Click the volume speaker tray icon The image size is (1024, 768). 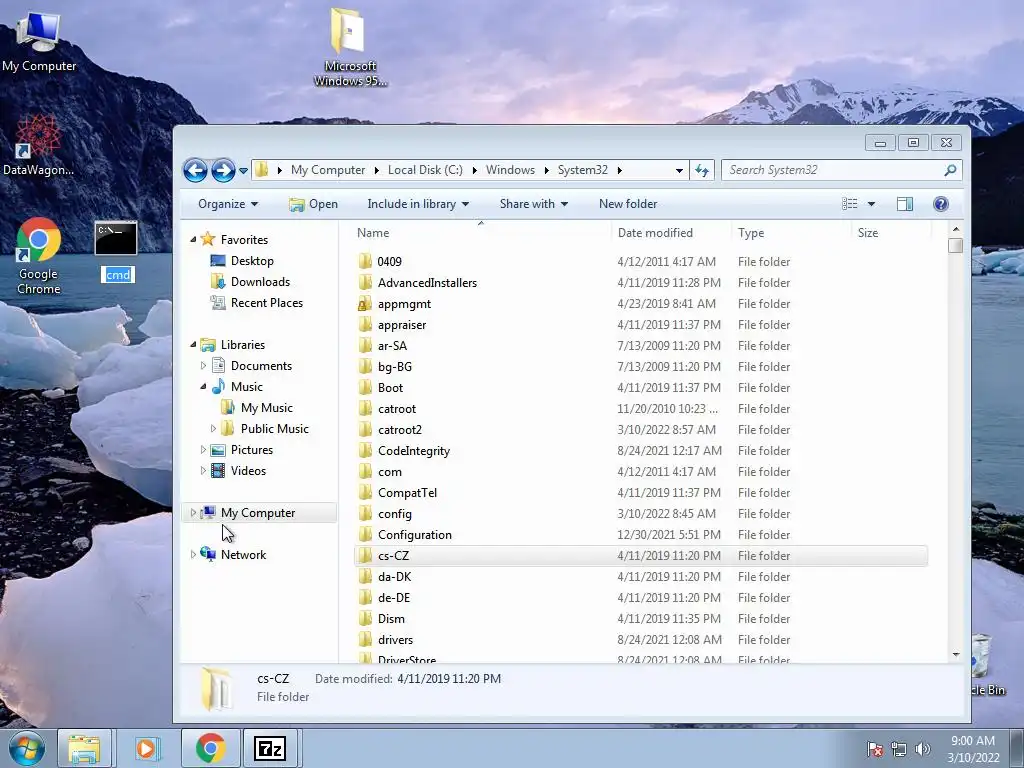(x=923, y=749)
